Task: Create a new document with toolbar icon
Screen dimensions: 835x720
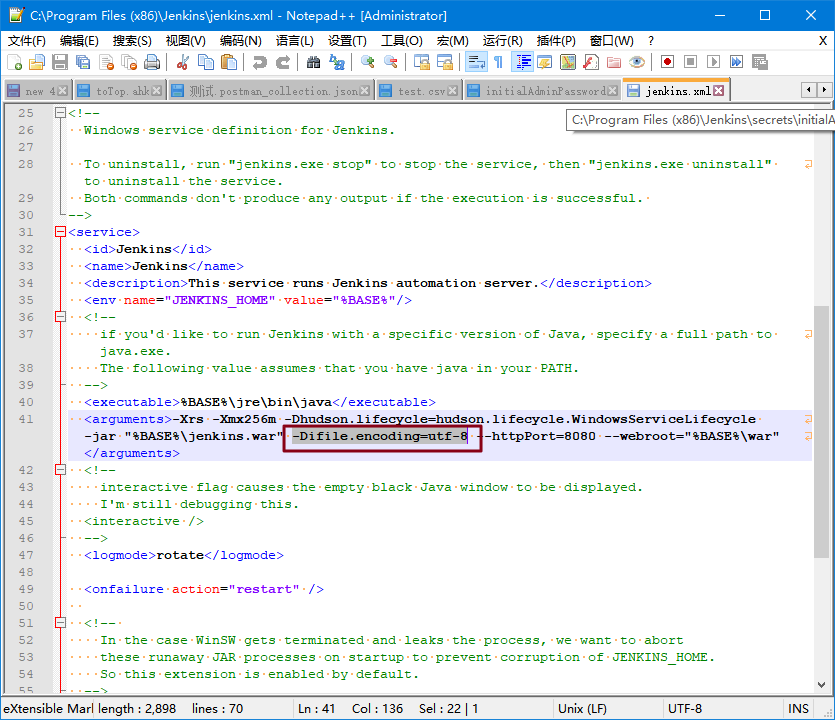Action: (x=15, y=62)
